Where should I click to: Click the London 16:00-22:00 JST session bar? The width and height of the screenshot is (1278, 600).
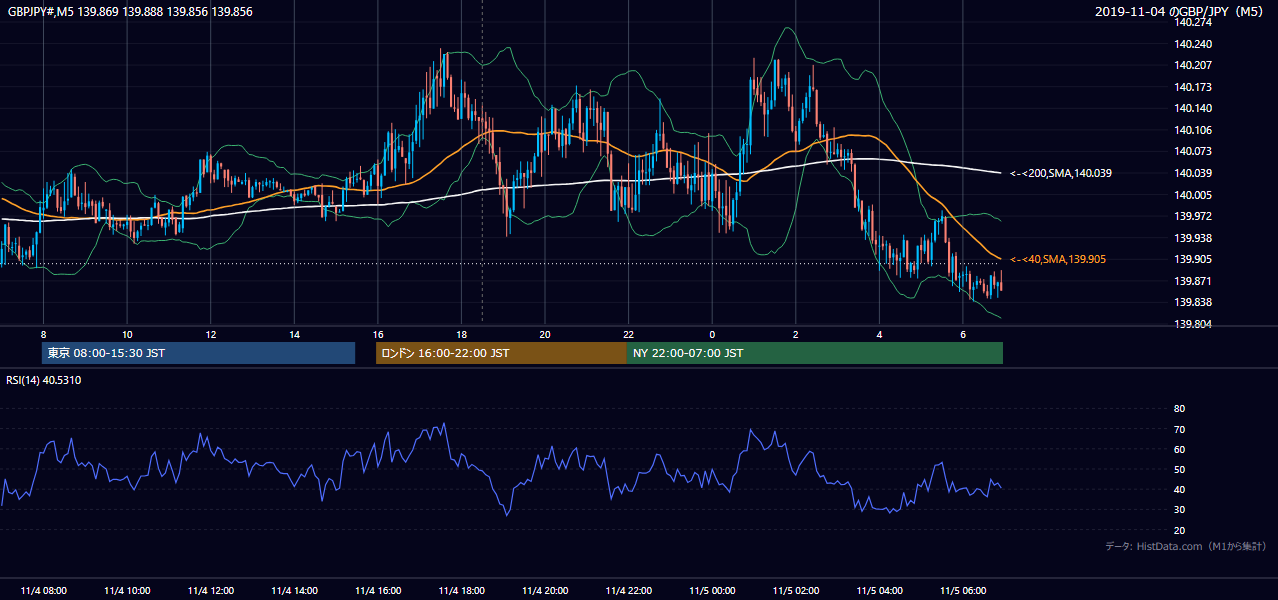(501, 353)
